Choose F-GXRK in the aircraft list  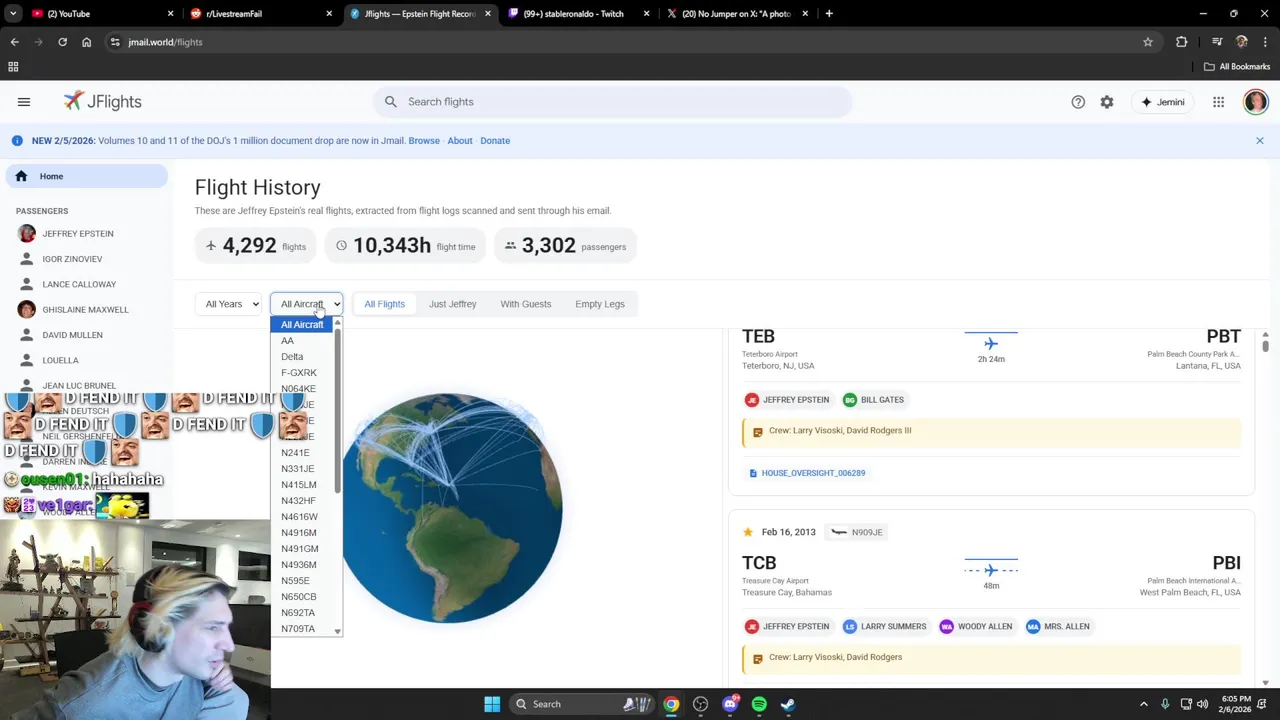coord(302,373)
